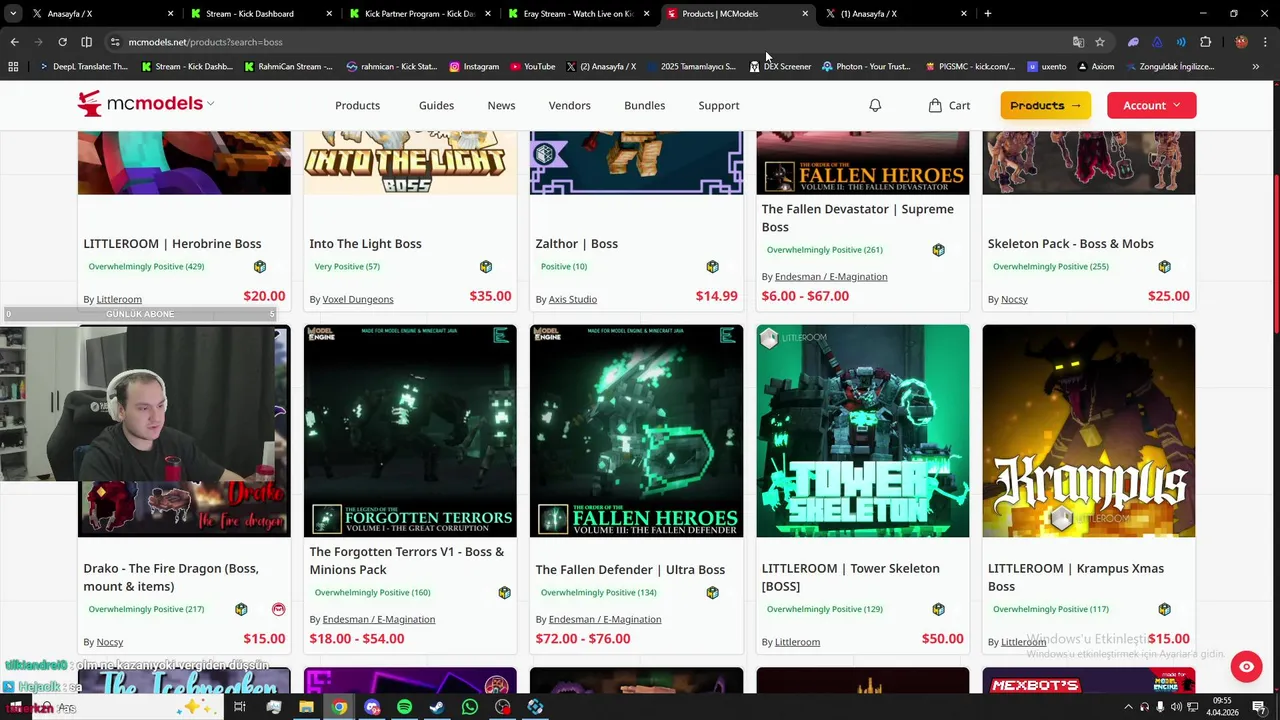Viewport: 1280px width, 720px height.
Task: Click the translate page icon in address bar
Action: [x=1078, y=42]
